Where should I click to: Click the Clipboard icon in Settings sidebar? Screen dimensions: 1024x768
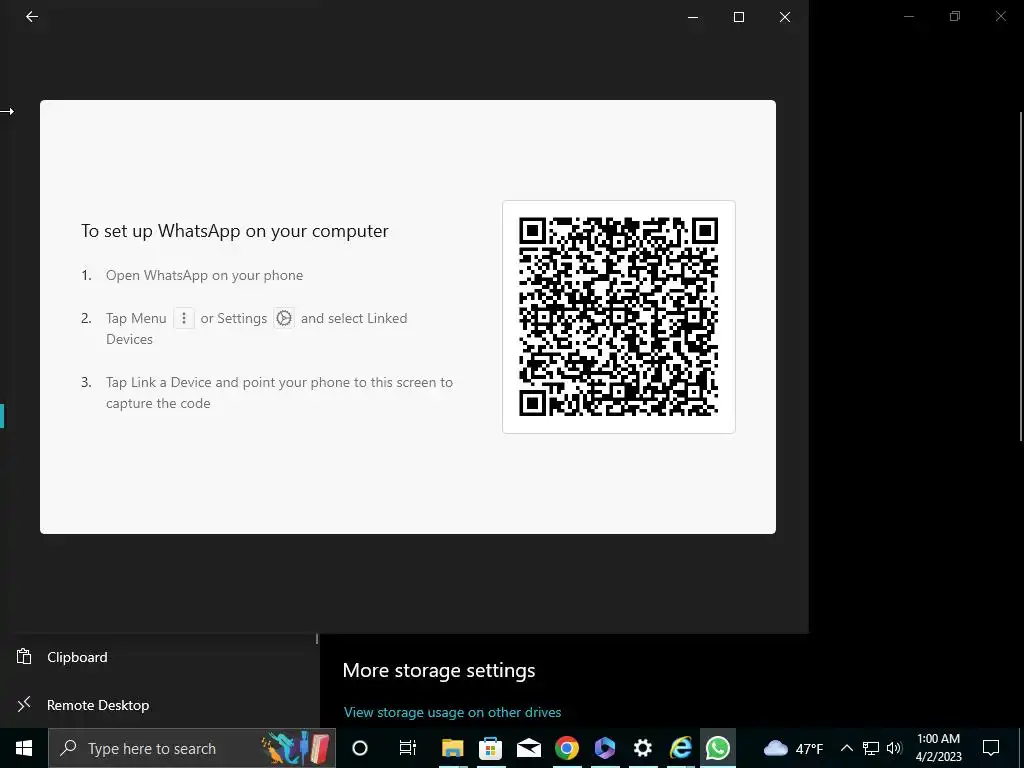pos(24,656)
